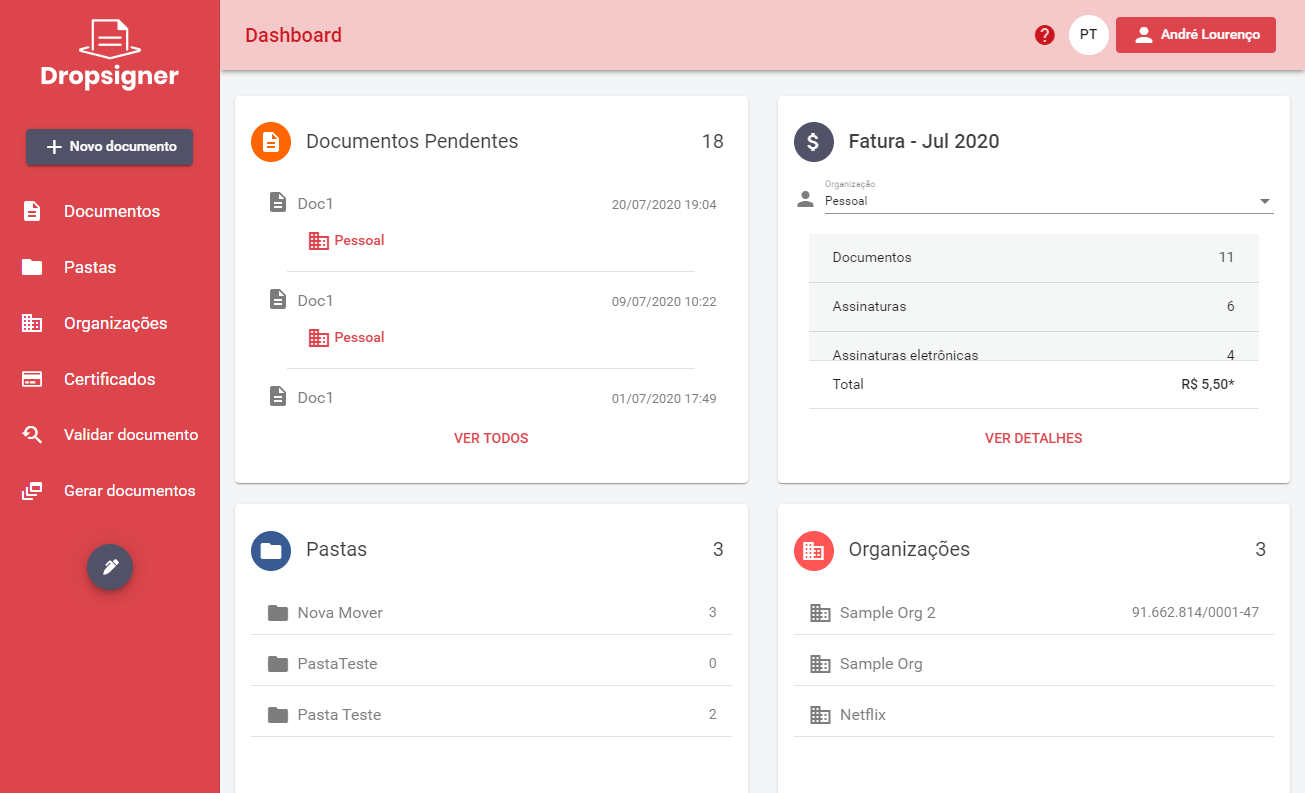1305x793 pixels.
Task: Open the Organização dropdown arrow
Action: [x=1265, y=202]
